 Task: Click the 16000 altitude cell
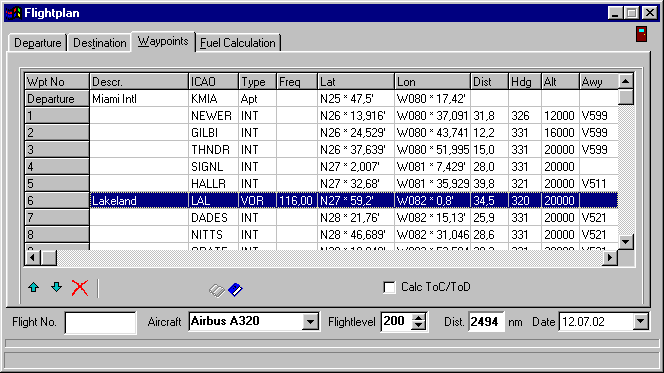560,133
